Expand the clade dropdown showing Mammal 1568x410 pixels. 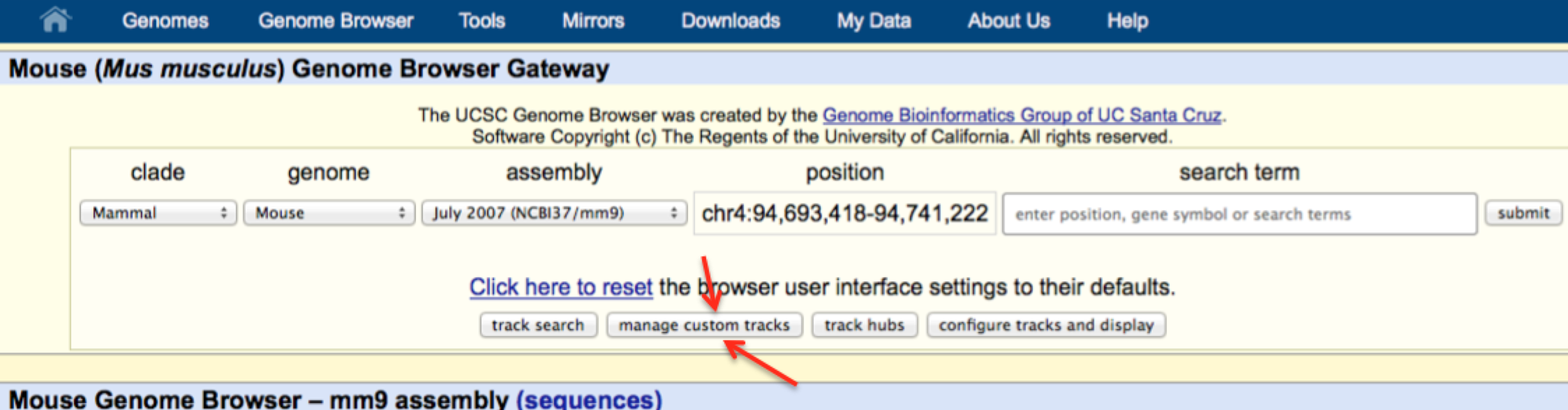[158, 213]
